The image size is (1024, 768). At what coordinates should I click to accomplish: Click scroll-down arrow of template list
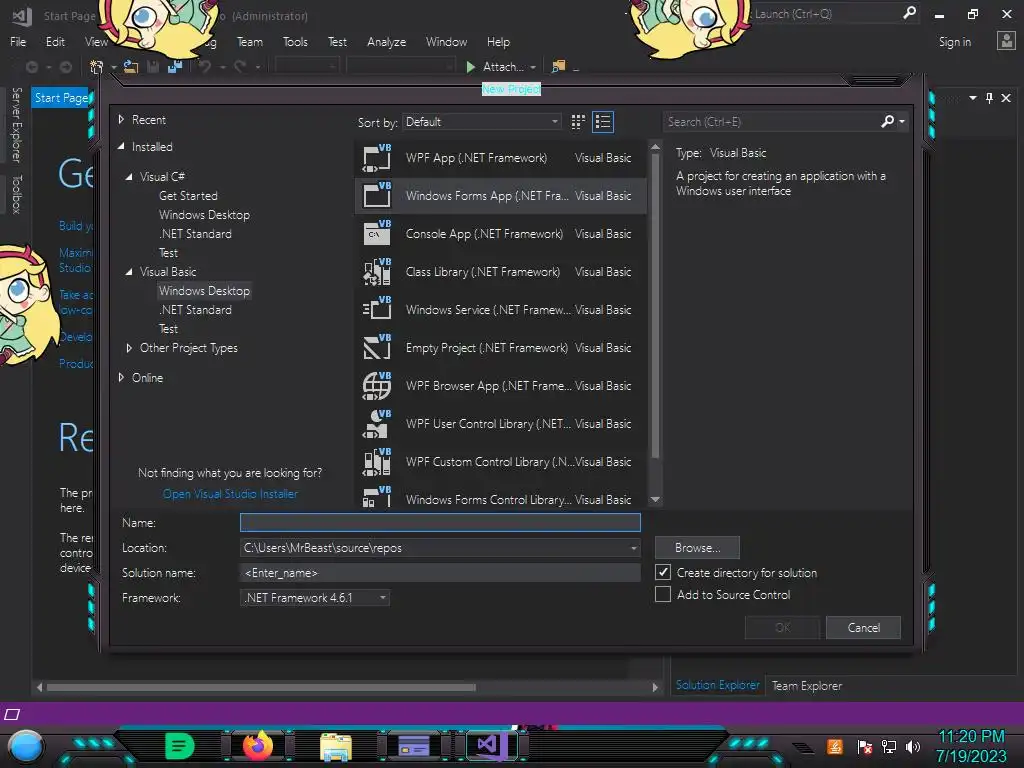click(x=655, y=500)
